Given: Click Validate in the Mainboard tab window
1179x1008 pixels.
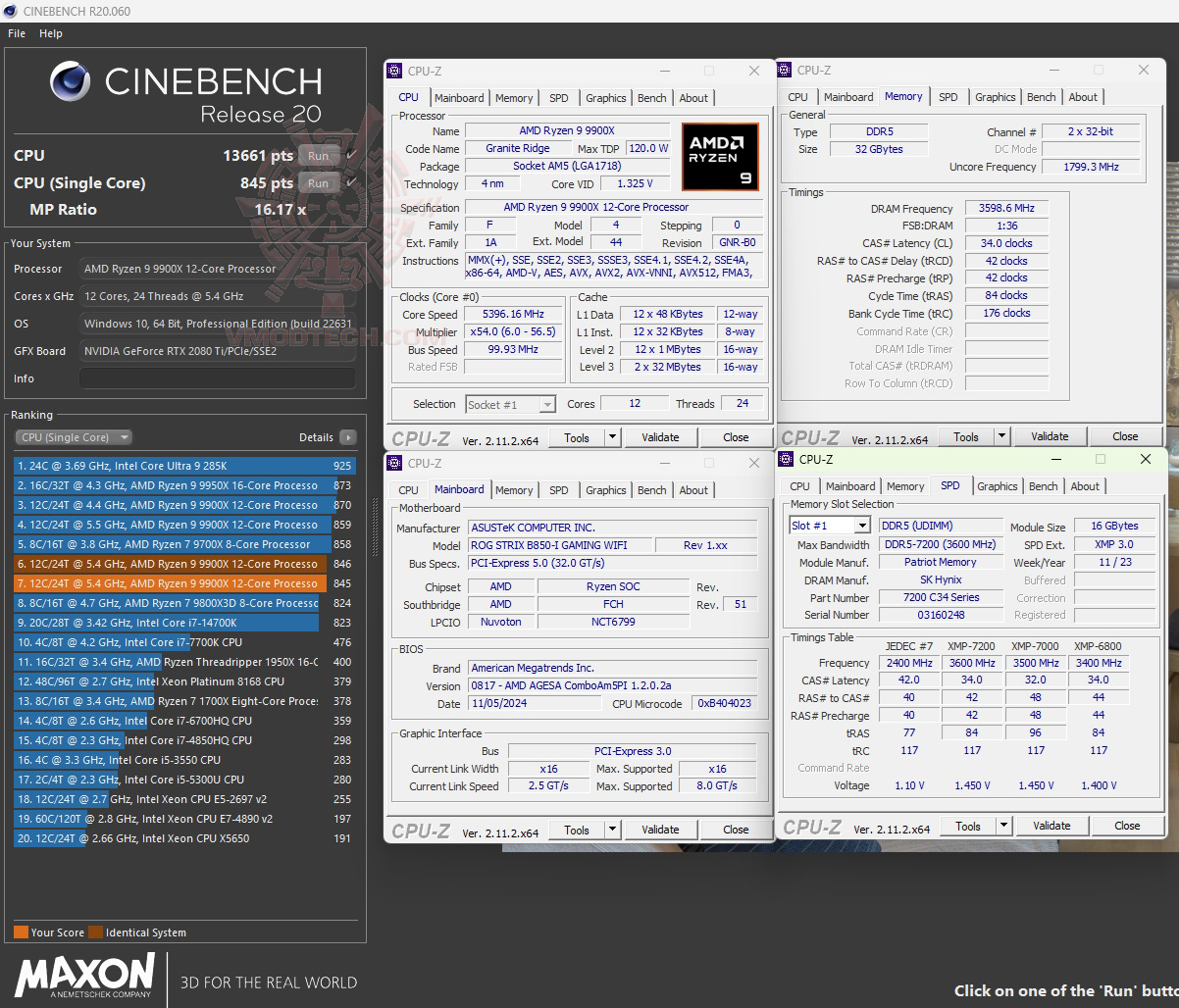Looking at the screenshot, I should tap(660, 830).
